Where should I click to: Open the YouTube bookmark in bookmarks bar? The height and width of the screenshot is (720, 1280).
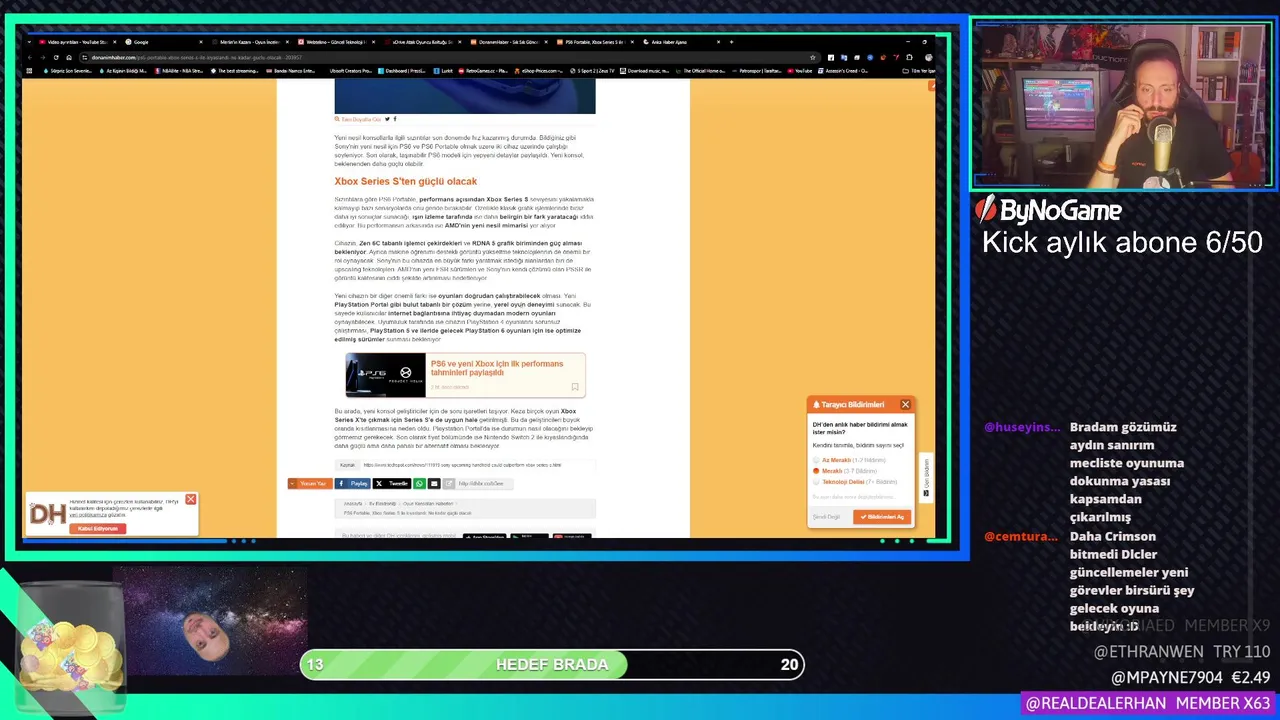pyautogui.click(x=800, y=71)
